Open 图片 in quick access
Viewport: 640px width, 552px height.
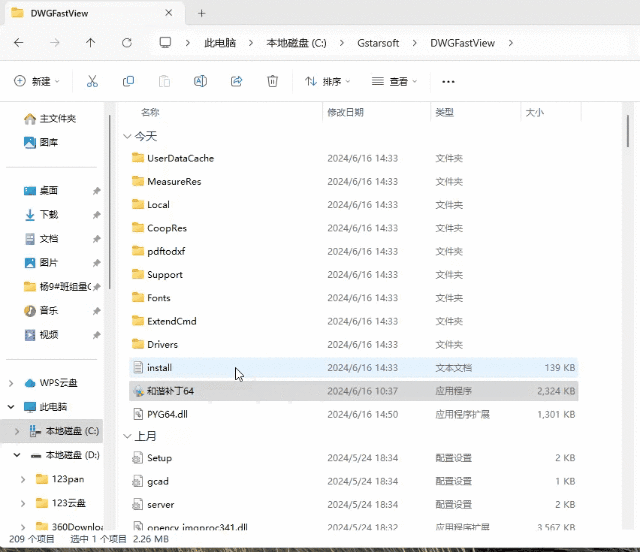point(41,263)
